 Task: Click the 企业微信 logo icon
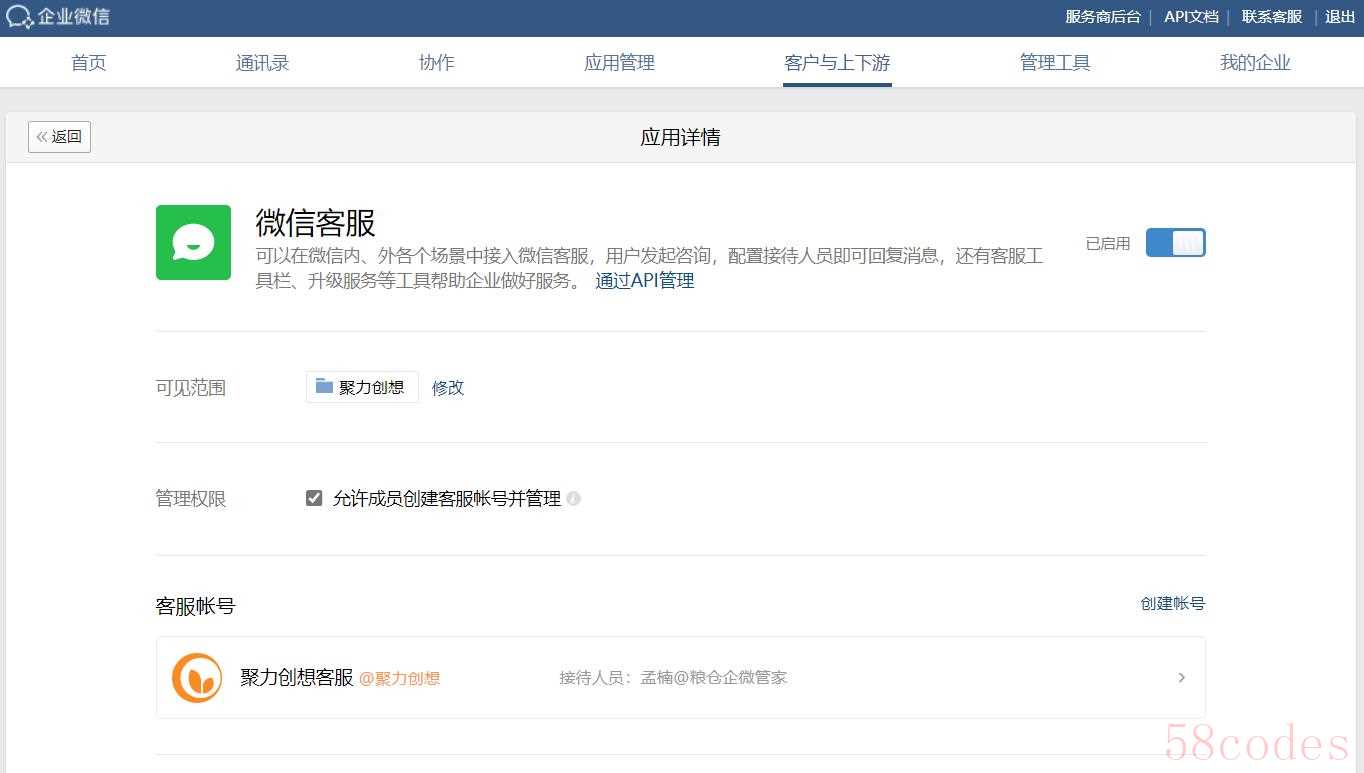[20, 17]
